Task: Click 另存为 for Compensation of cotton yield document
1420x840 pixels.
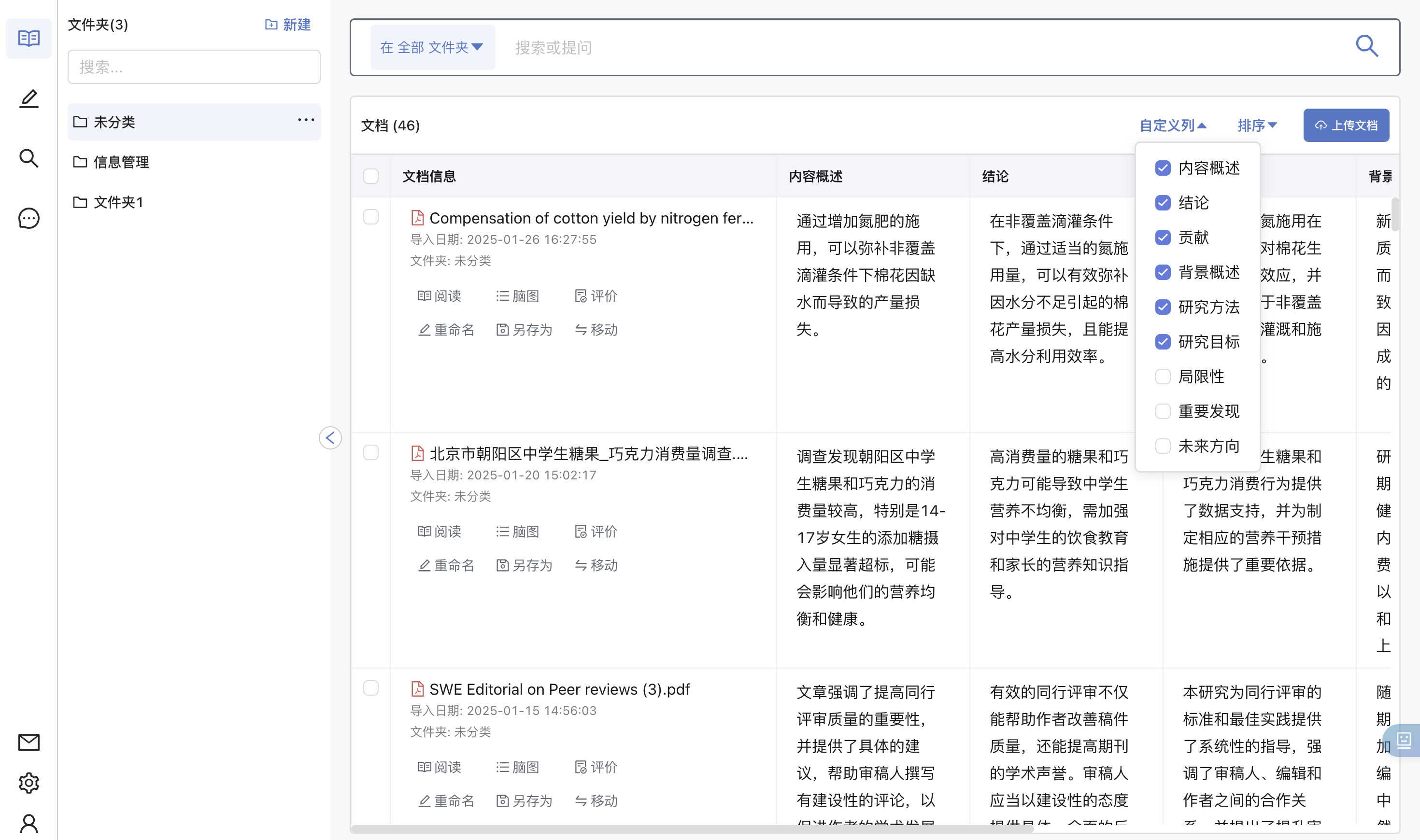Action: (524, 330)
